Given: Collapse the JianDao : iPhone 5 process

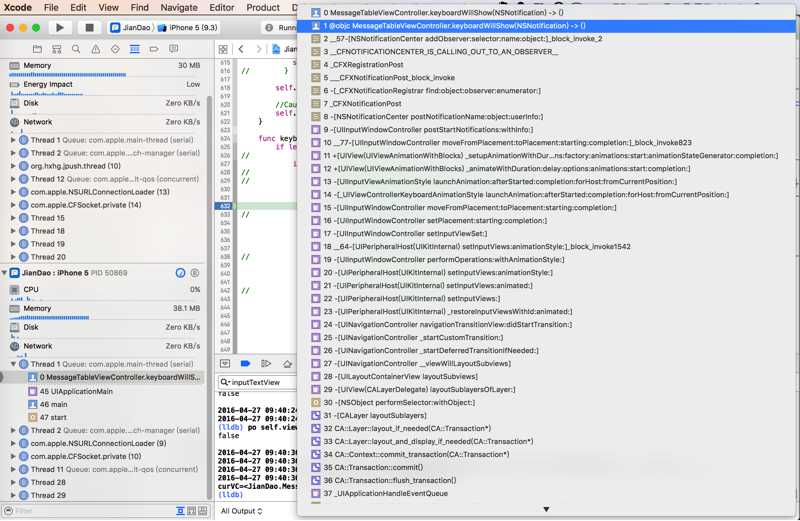Looking at the screenshot, I should point(4,273).
